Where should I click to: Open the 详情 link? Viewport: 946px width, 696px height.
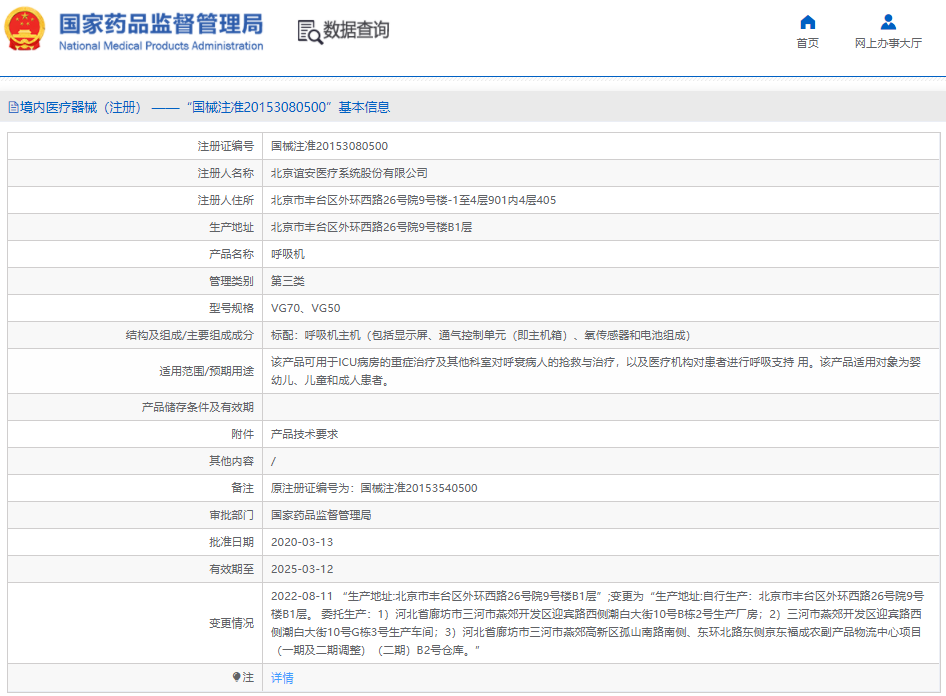pos(282,677)
